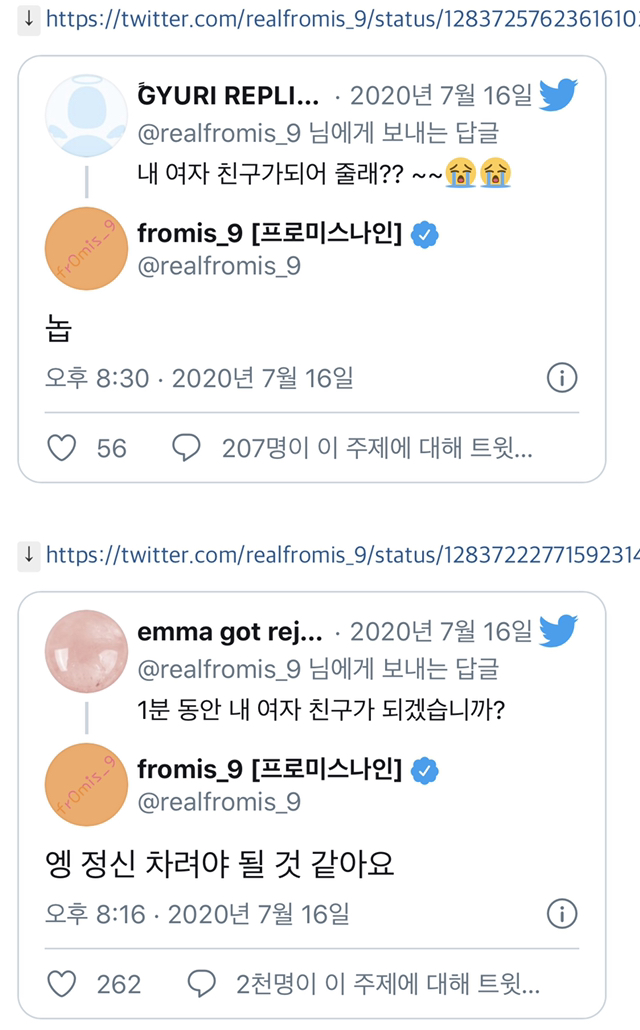Like the bottom tweet with 262 likes

(60, 984)
